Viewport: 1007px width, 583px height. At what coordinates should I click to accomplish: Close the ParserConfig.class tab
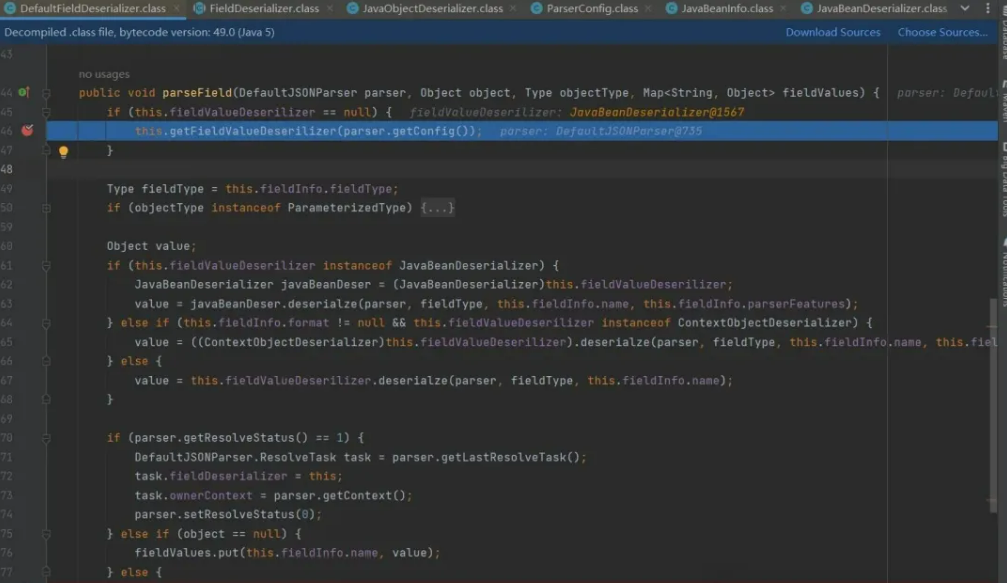click(647, 8)
